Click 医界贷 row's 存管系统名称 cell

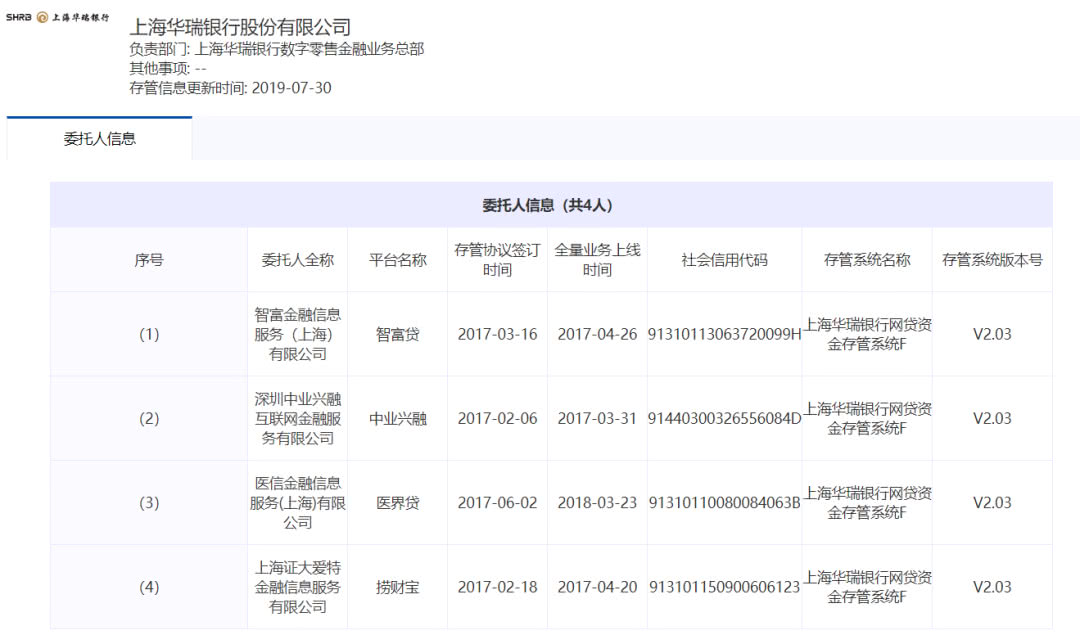coord(867,503)
